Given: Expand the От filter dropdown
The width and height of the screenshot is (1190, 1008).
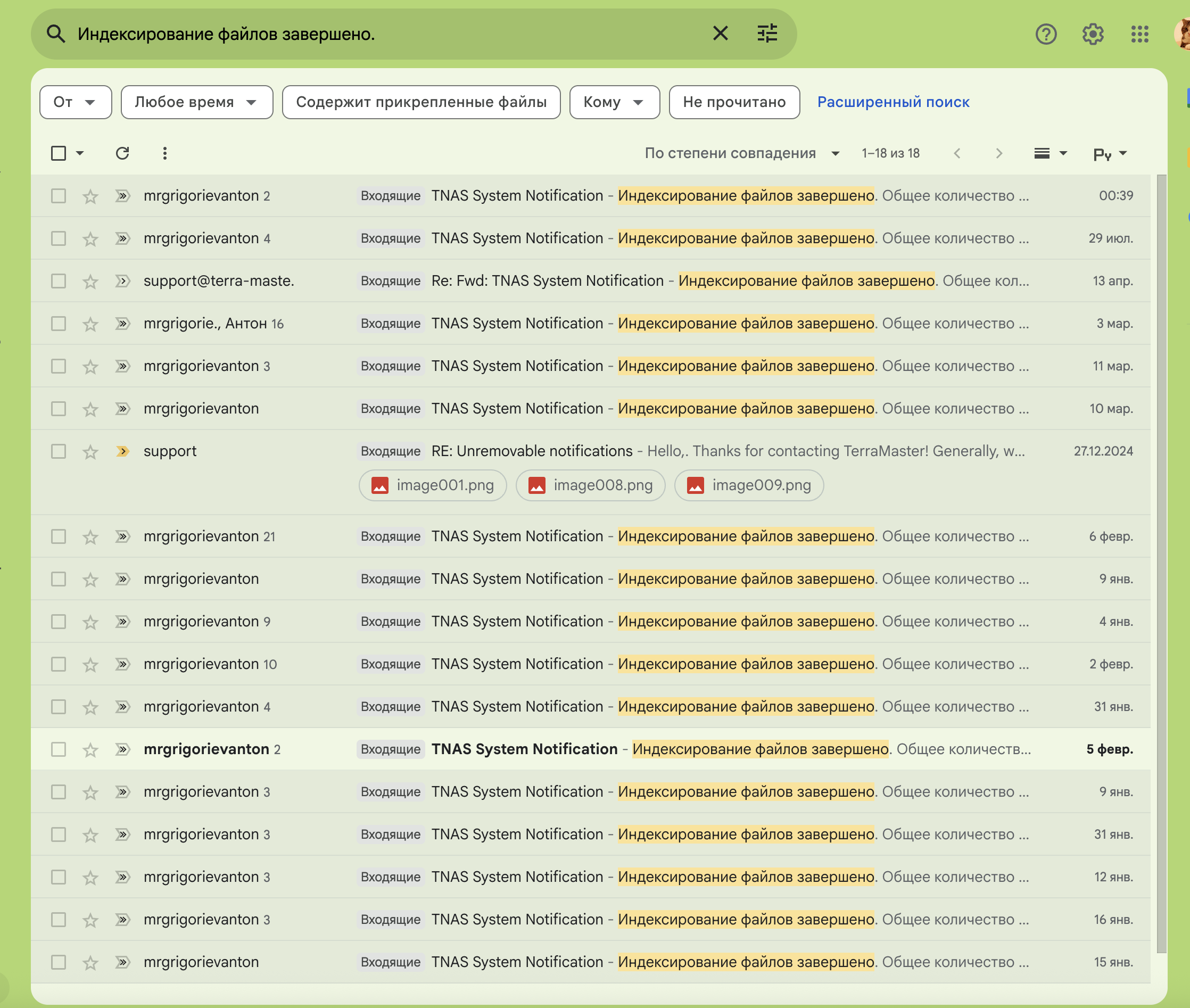Looking at the screenshot, I should (76, 102).
